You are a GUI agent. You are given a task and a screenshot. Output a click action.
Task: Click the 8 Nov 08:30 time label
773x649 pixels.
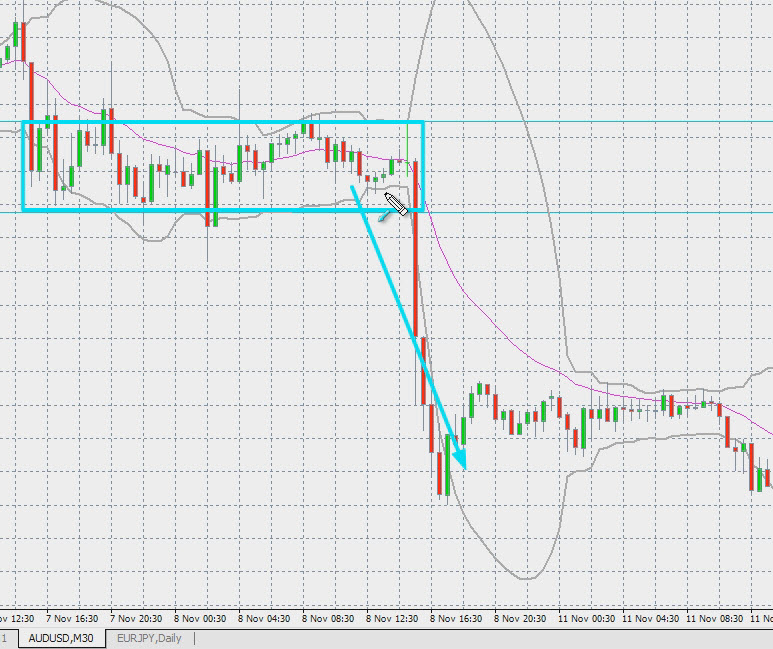point(330,618)
